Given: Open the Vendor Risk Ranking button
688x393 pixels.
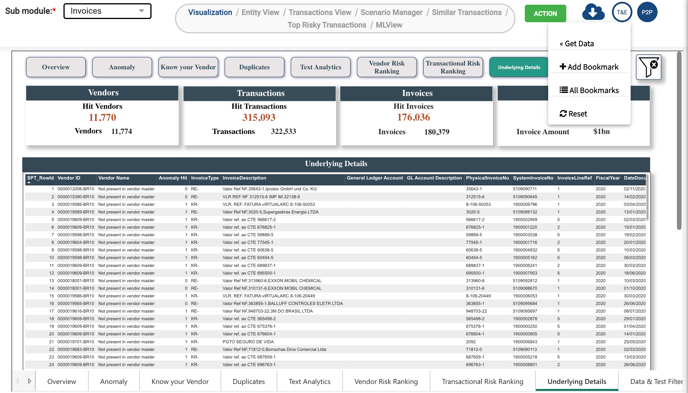Looking at the screenshot, I should [x=387, y=67].
